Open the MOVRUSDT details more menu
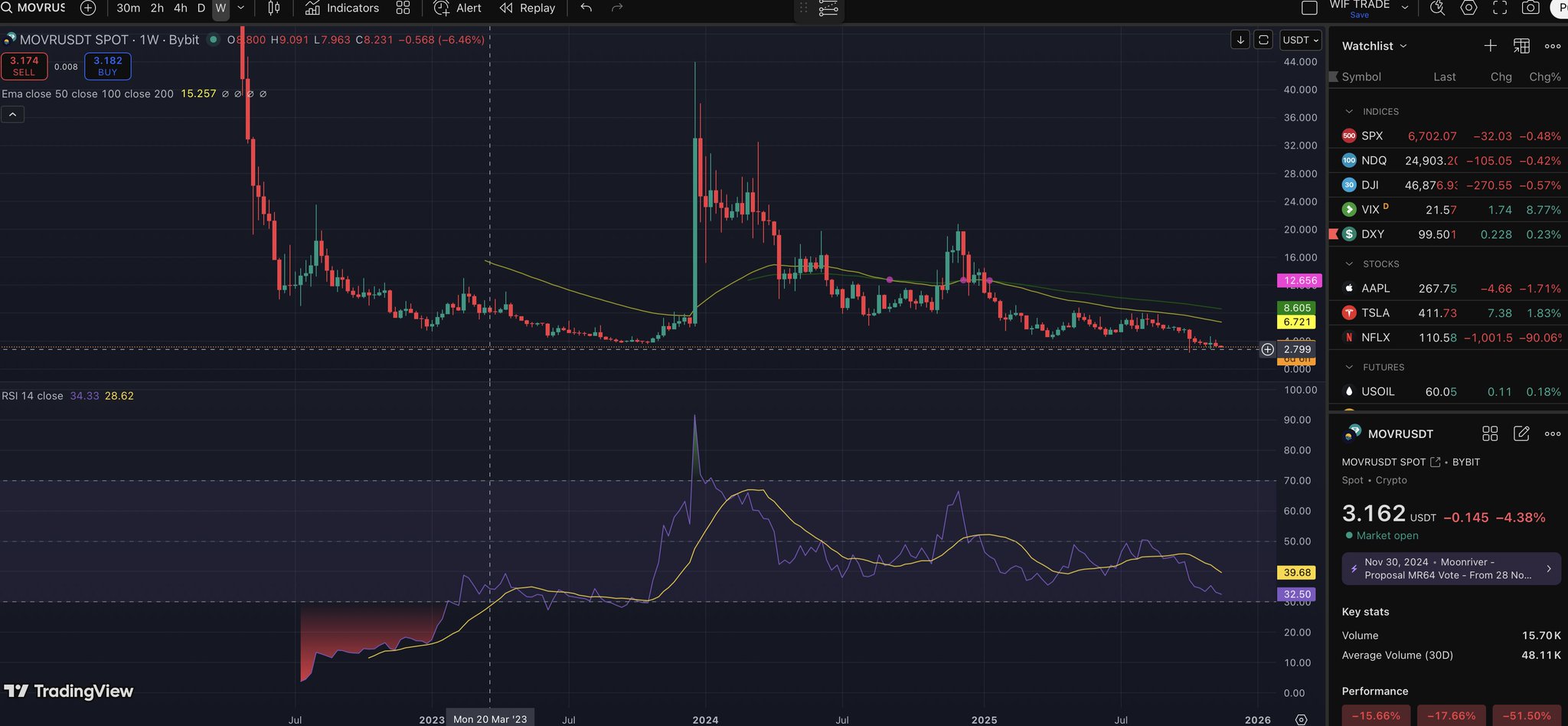Viewport: 1568px width, 726px height. [x=1553, y=433]
